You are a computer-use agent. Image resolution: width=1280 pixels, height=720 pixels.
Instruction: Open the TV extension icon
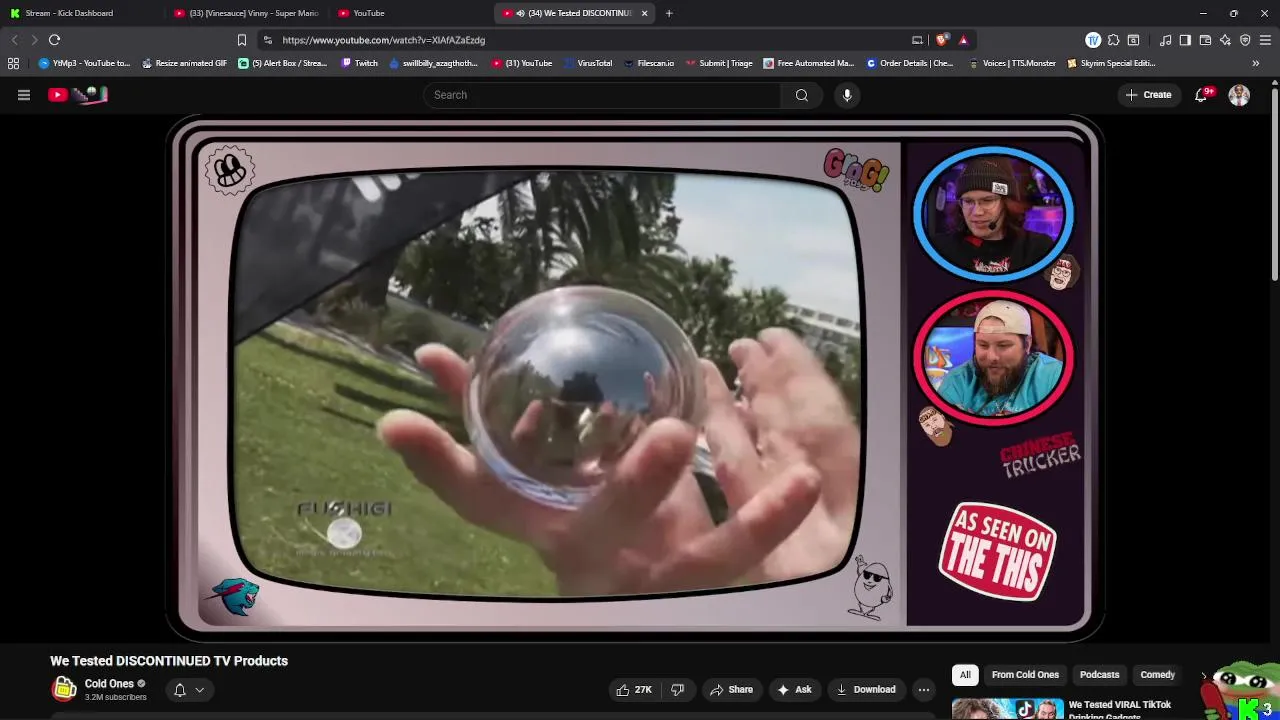tap(1093, 40)
